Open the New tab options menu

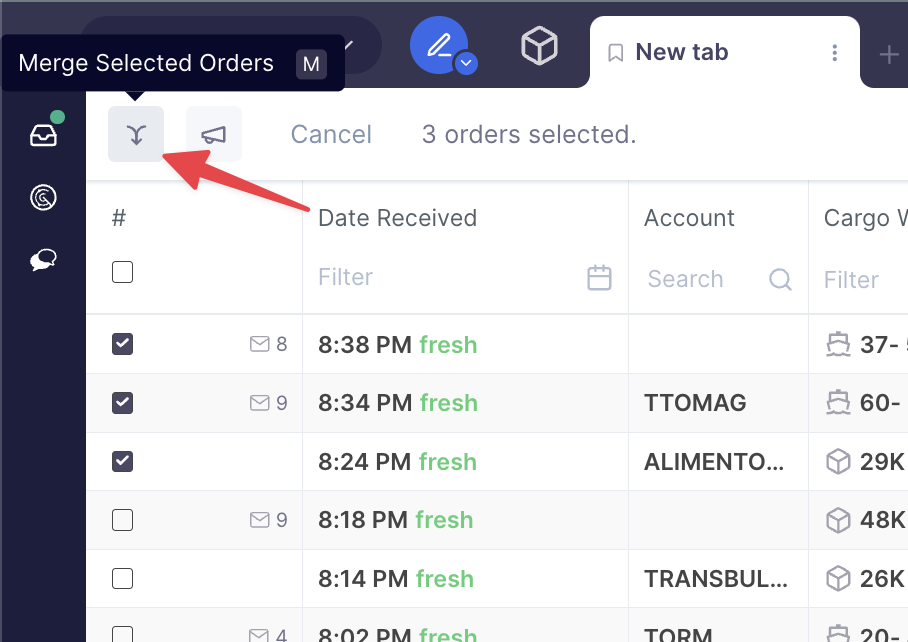[834, 53]
